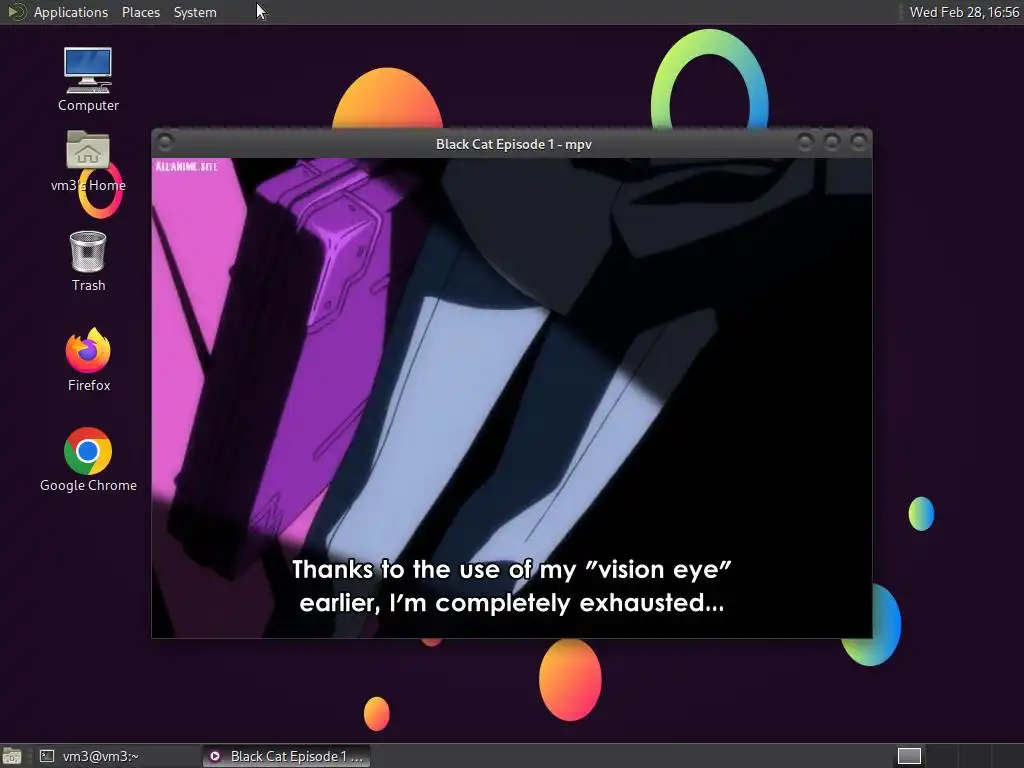
Task: Open the Trash desktop icon
Action: 88,261
